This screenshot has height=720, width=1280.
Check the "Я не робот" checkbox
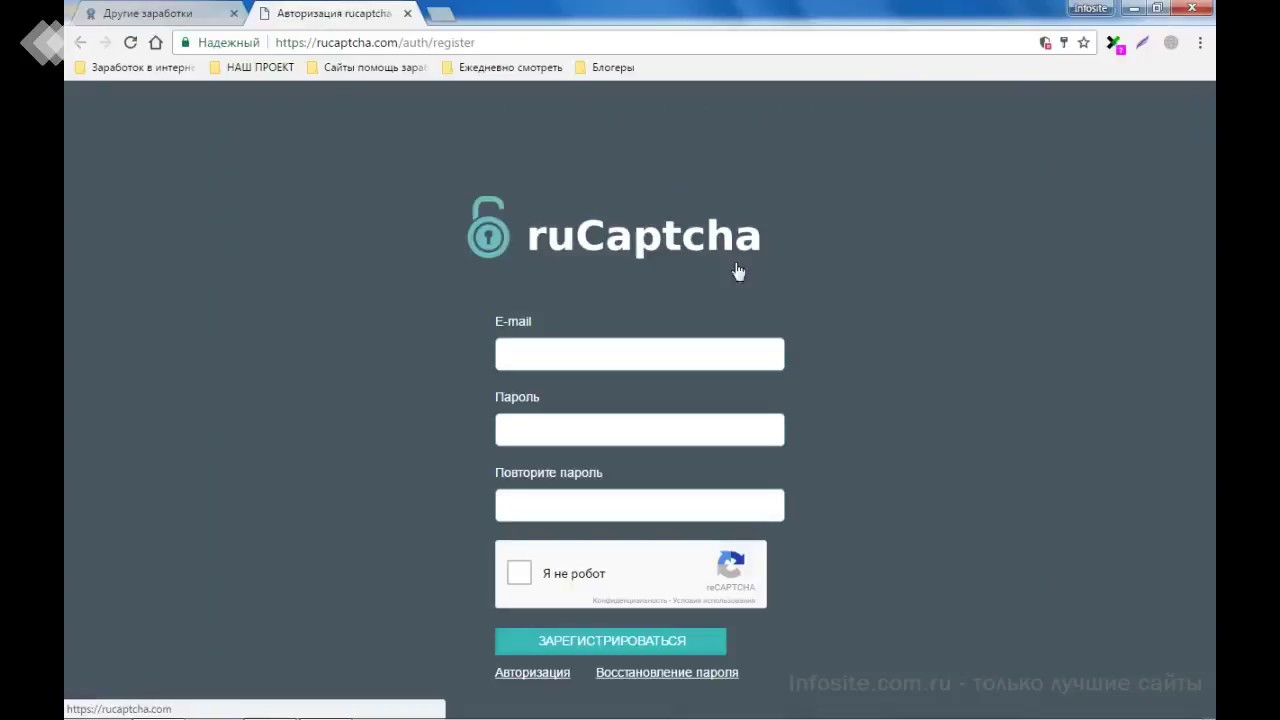point(519,573)
